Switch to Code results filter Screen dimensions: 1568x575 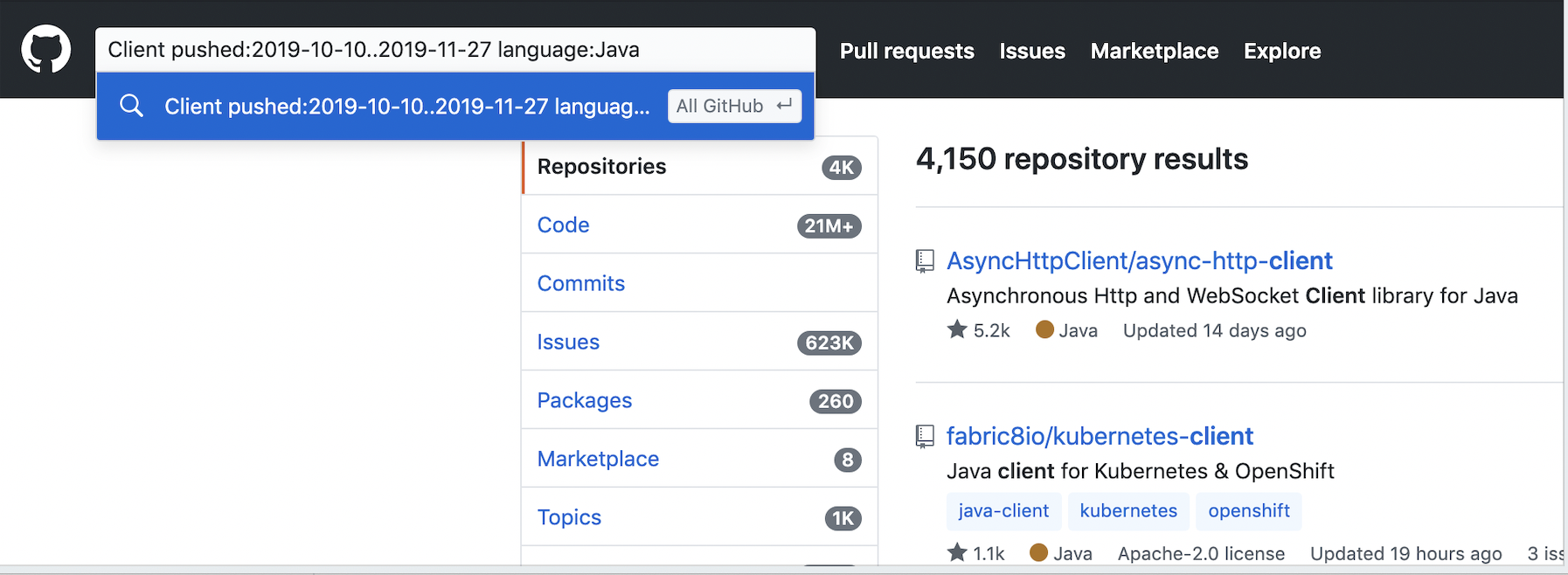pyautogui.click(x=699, y=225)
